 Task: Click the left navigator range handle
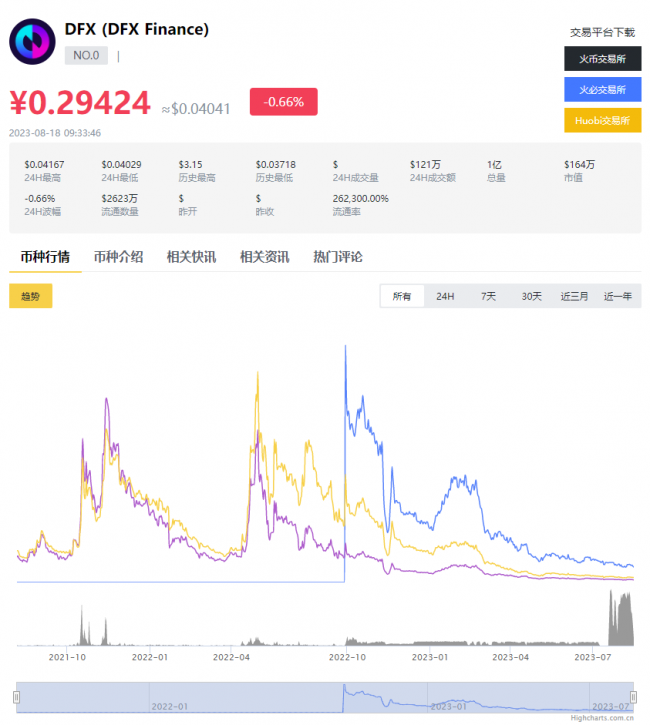pyautogui.click(x=17, y=697)
